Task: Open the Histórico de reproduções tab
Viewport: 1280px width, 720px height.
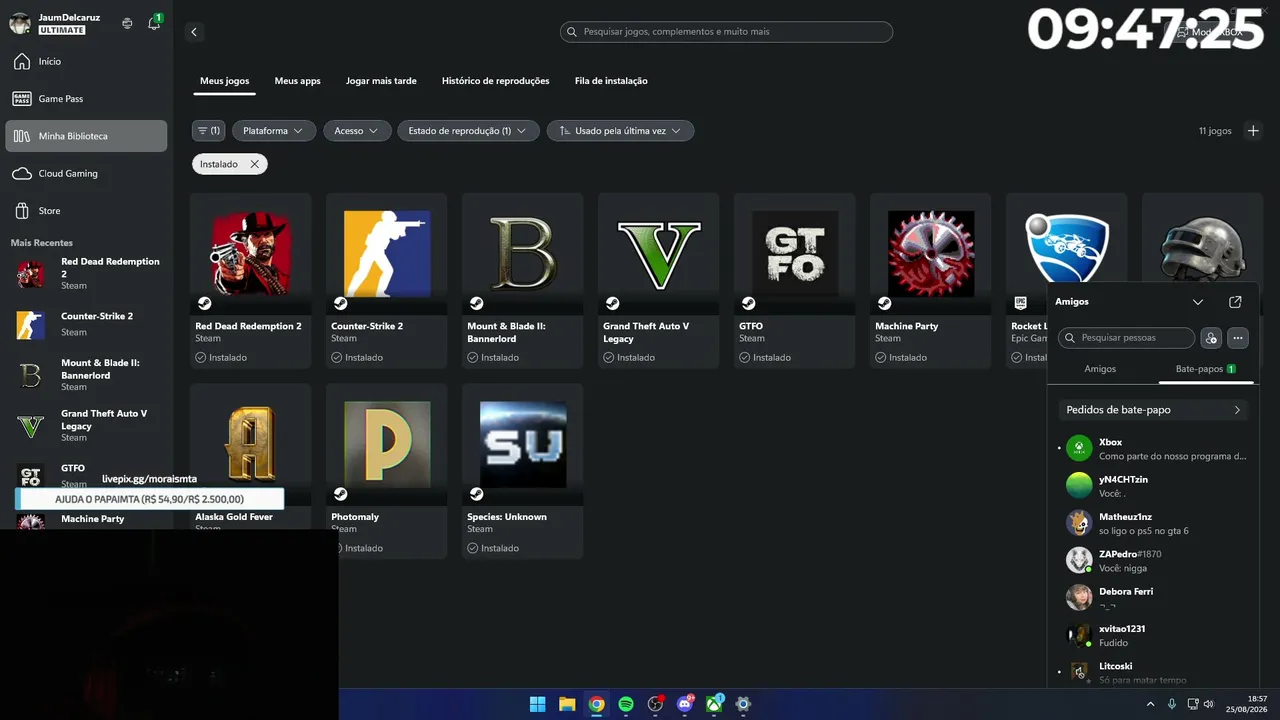Action: pyautogui.click(x=496, y=81)
